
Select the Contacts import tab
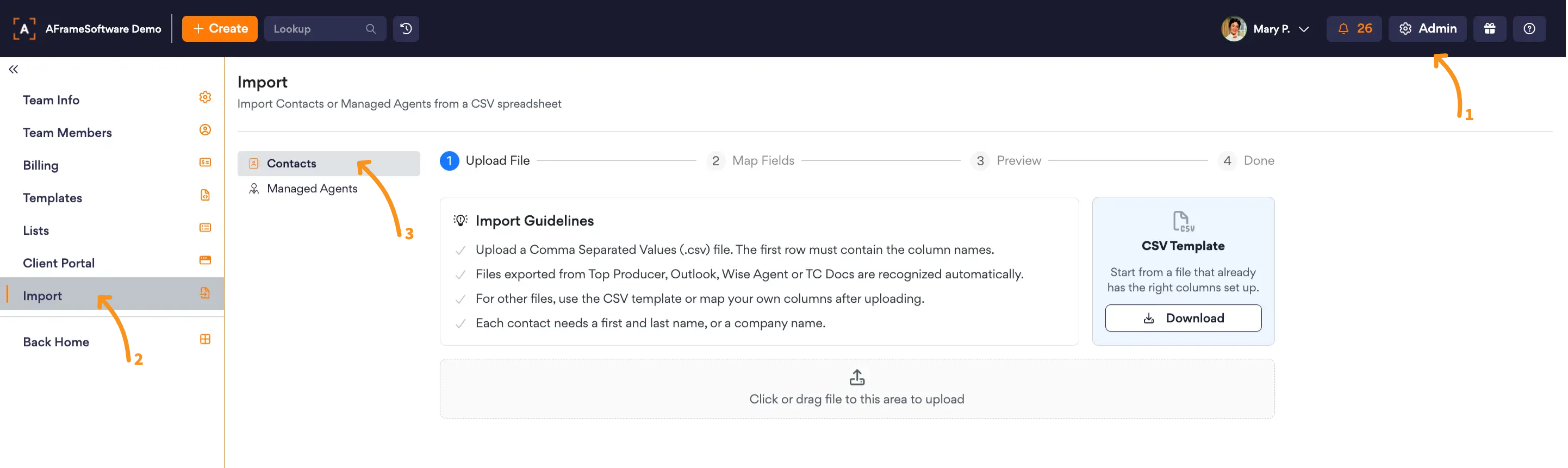coord(329,164)
